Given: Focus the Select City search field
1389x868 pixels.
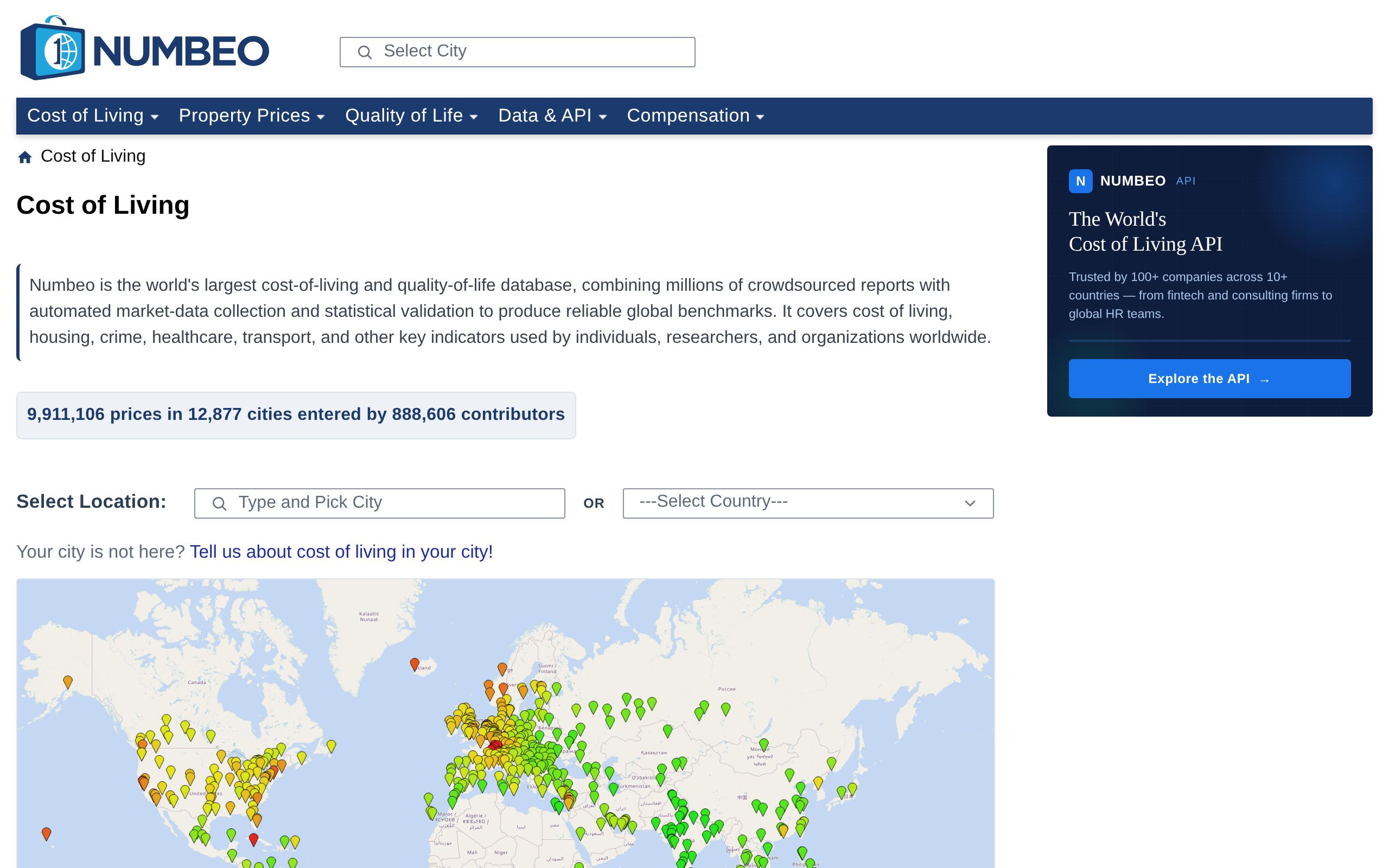Looking at the screenshot, I should pyautogui.click(x=517, y=52).
